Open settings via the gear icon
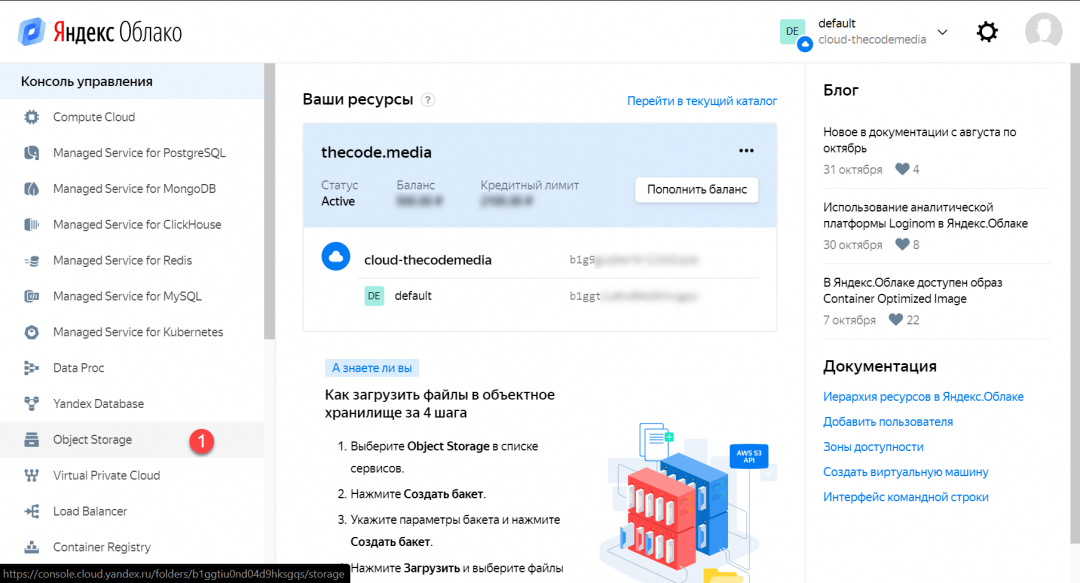 pyautogui.click(x=987, y=32)
